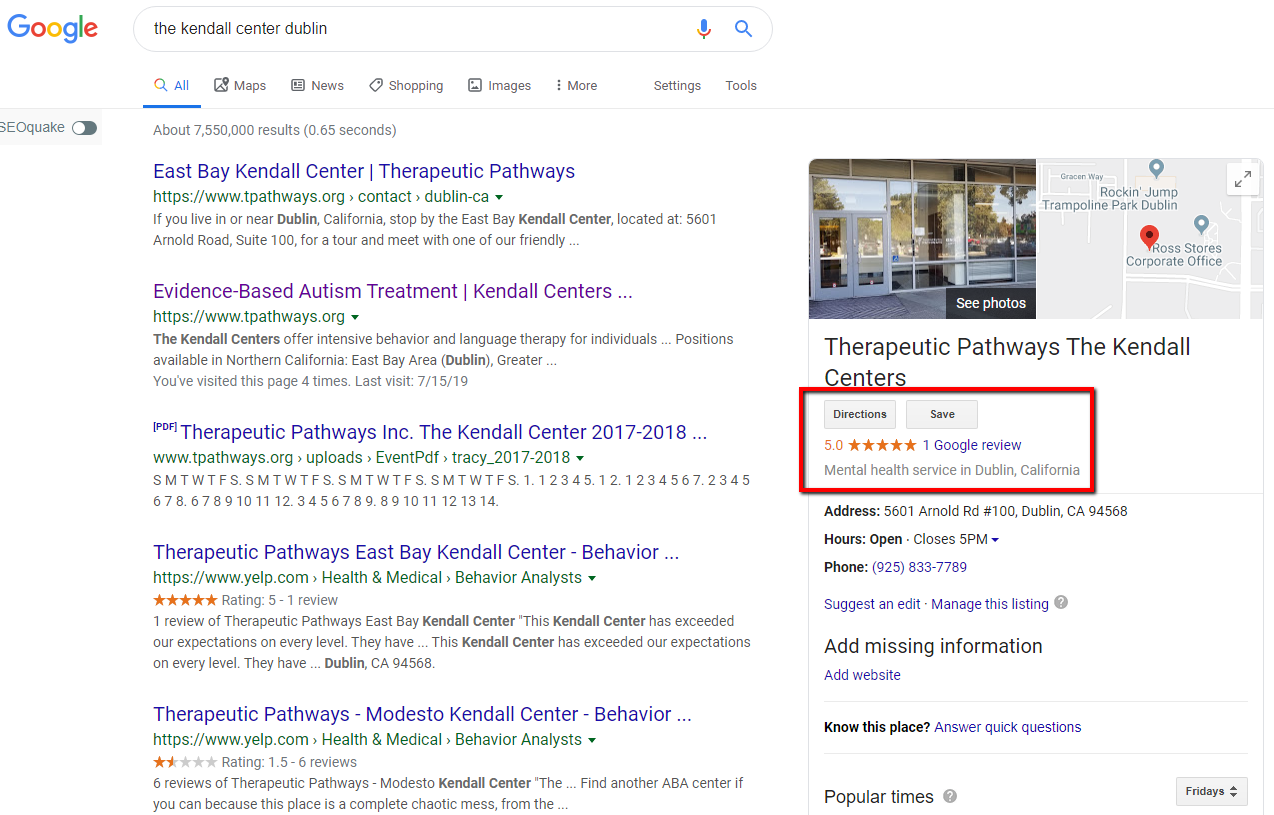Open the More search menu
The image size is (1274, 815).
[576, 86]
